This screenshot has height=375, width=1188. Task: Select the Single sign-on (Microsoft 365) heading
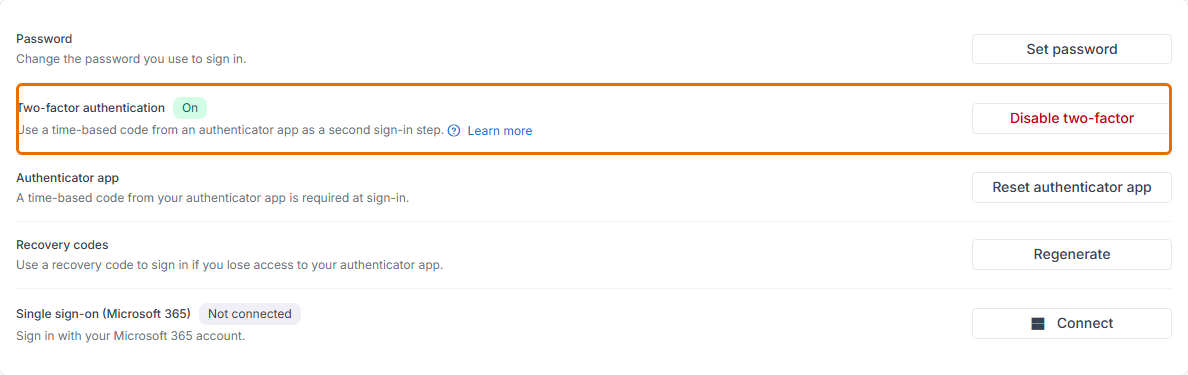(x=103, y=314)
